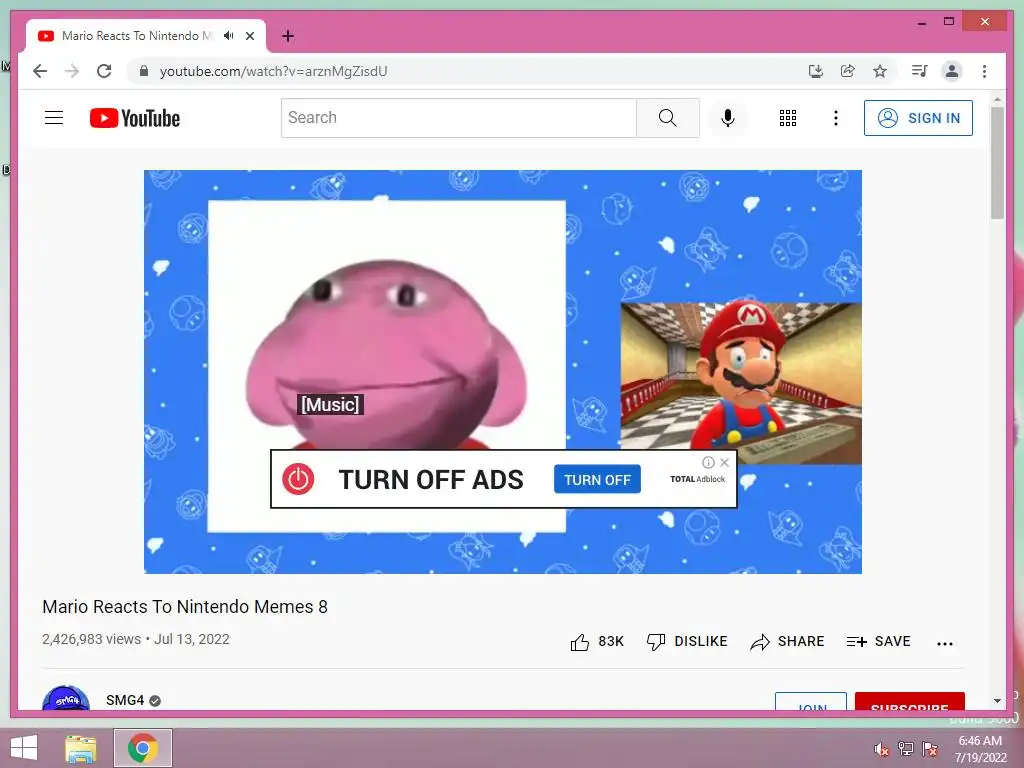Viewport: 1024px width, 768px height.
Task: Click the DISLIKE button
Action: (x=687, y=642)
